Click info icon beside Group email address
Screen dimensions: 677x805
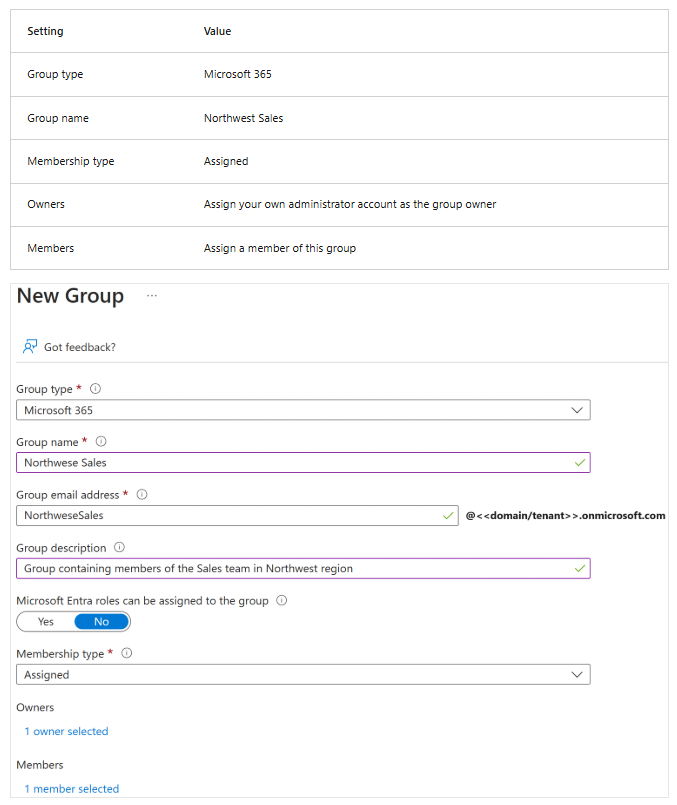(x=142, y=494)
